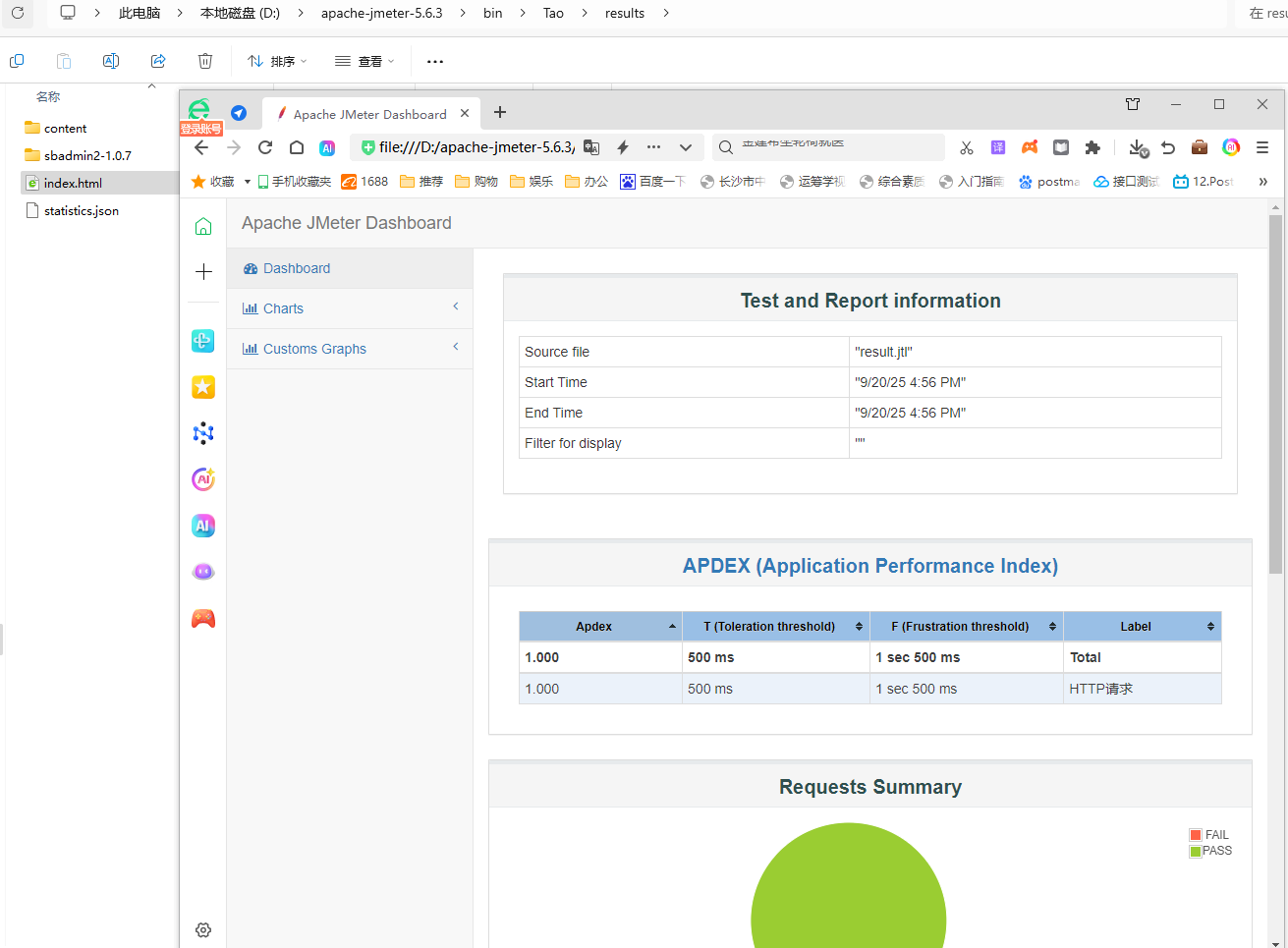Click apache-jmeter-5.6.3 in Explorer breadcrumb
Screen dimensions: 1288x948
[x=381, y=13]
